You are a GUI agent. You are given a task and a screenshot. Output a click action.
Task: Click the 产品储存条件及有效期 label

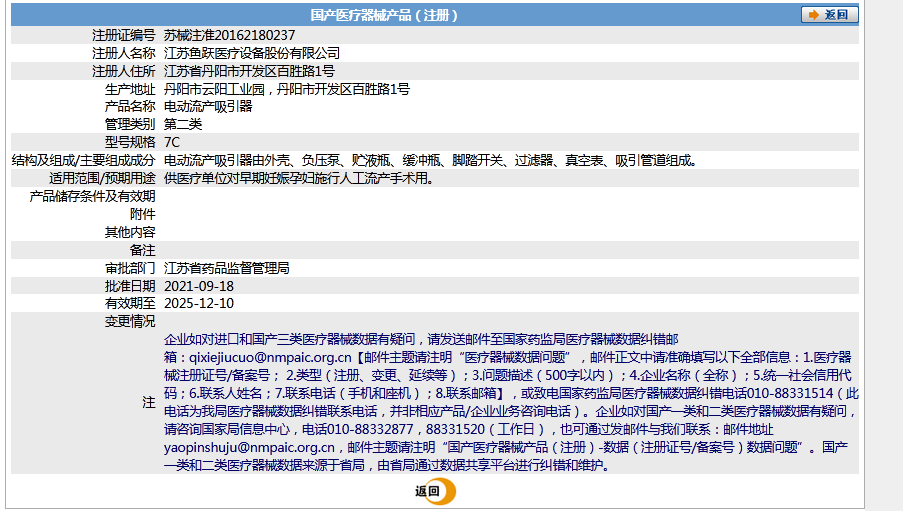pyautogui.click(x=92, y=196)
